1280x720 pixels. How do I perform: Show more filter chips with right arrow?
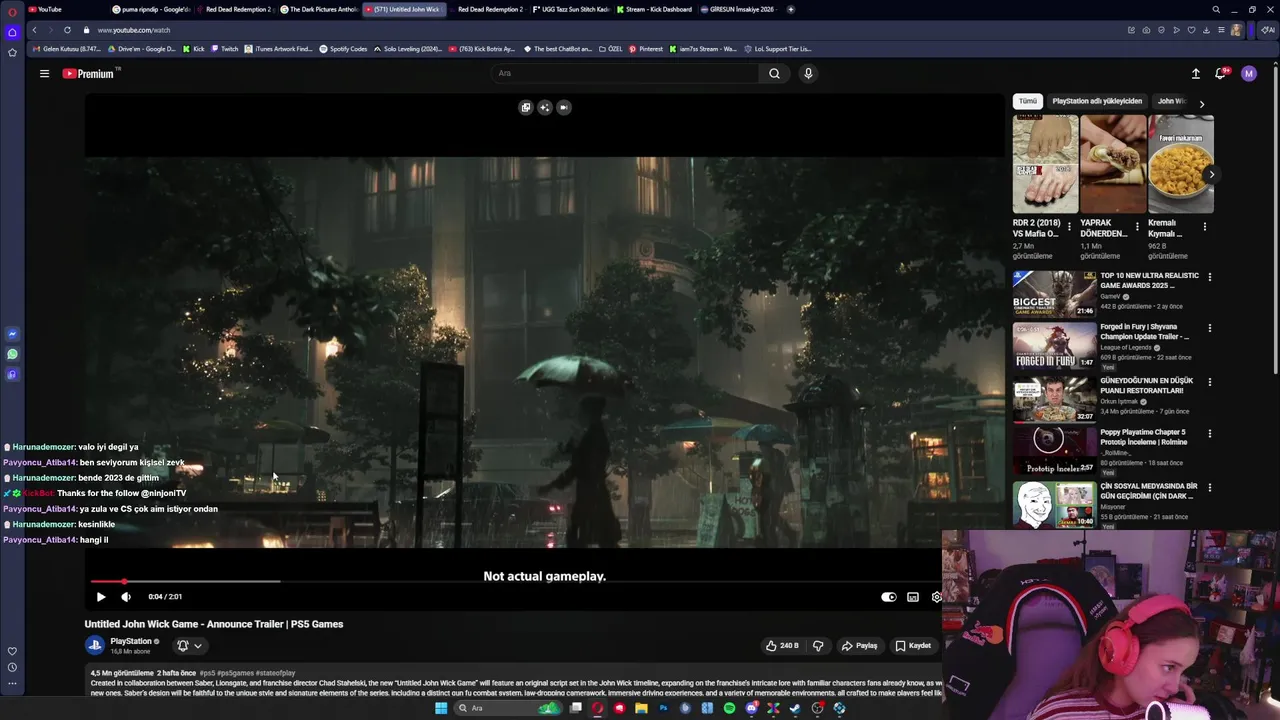[x=1201, y=103]
